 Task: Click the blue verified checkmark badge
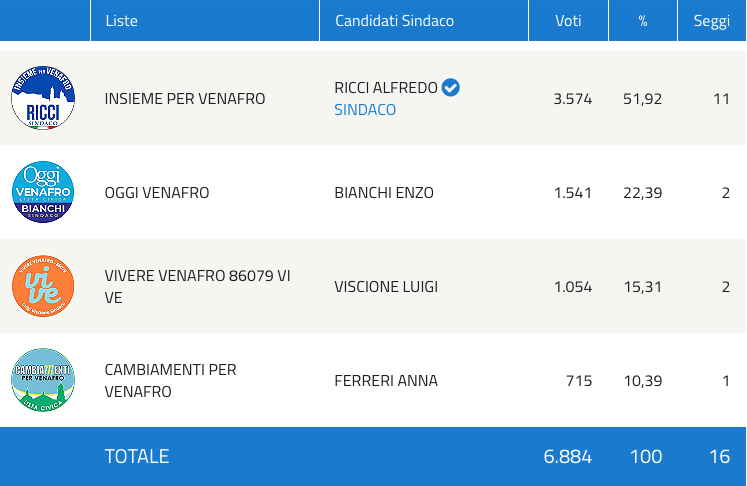[451, 88]
